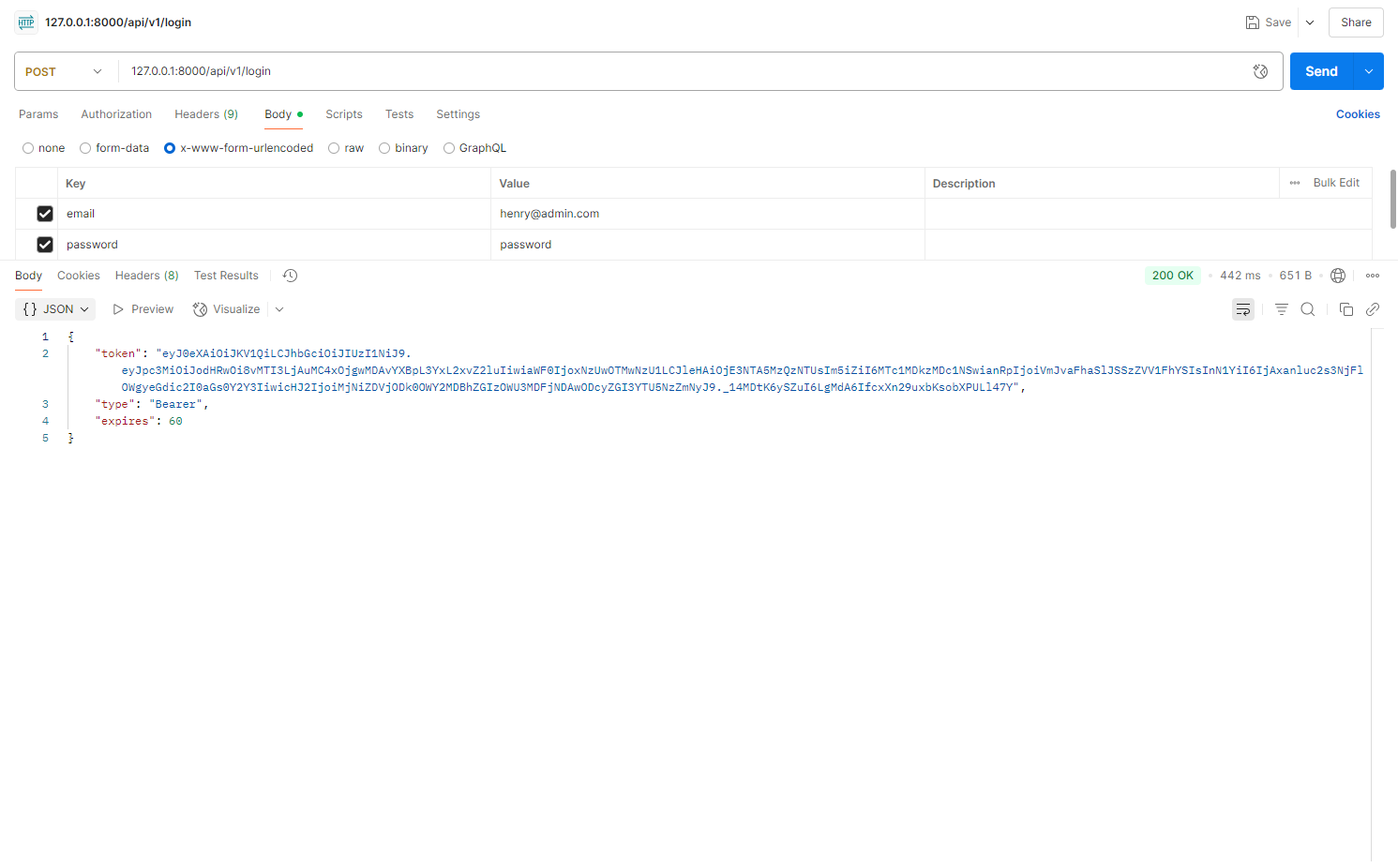Click the Preview play icon
The width and height of the screenshot is (1398, 868).
point(118,309)
